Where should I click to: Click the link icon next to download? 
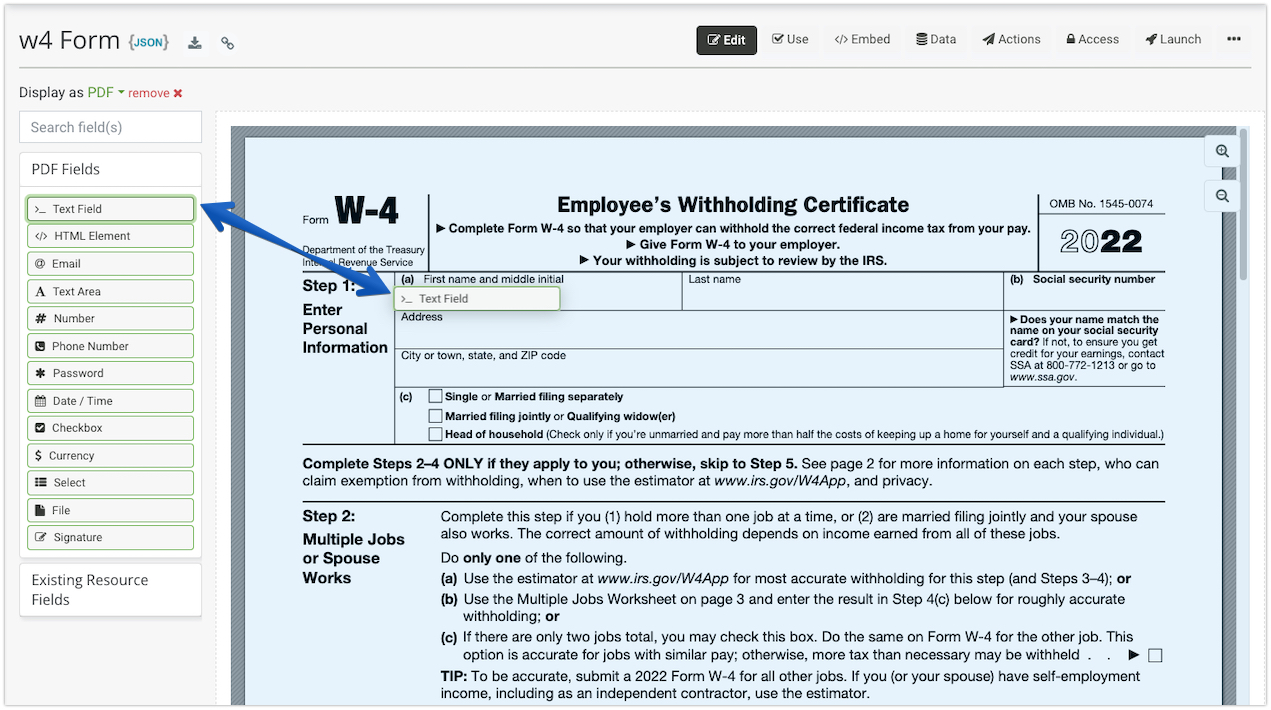click(228, 43)
